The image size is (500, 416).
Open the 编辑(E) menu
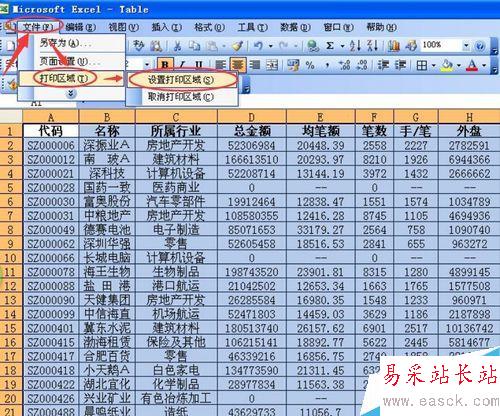(x=81, y=27)
